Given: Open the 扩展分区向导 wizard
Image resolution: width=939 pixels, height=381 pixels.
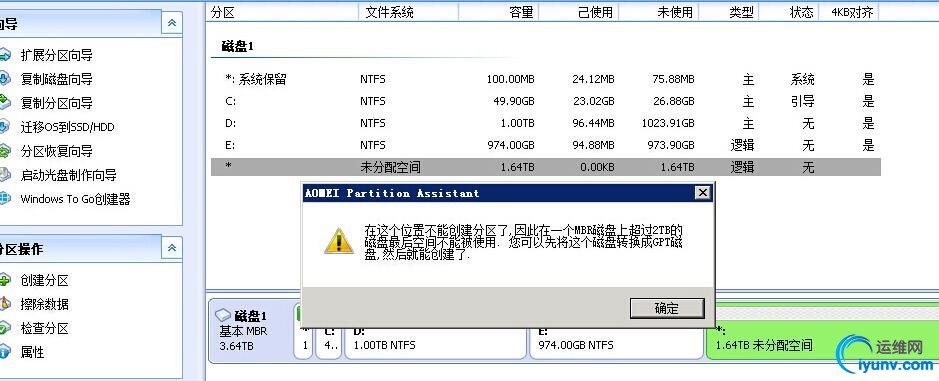Looking at the screenshot, I should click(56, 56).
